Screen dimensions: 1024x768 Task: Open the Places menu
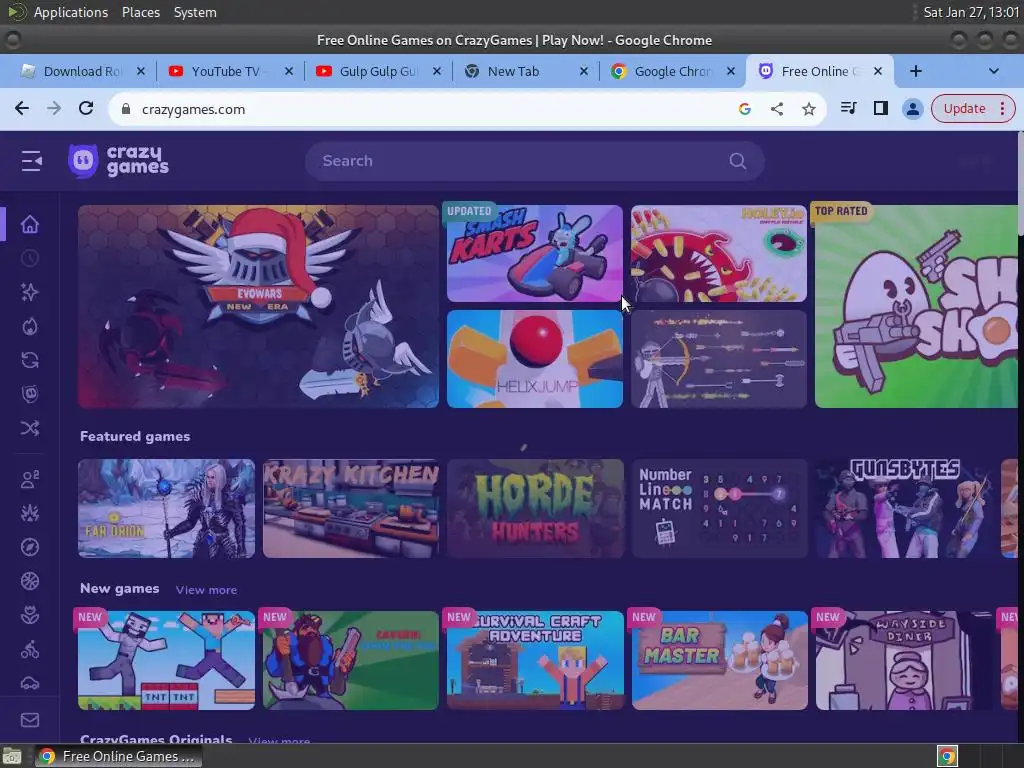(x=140, y=12)
